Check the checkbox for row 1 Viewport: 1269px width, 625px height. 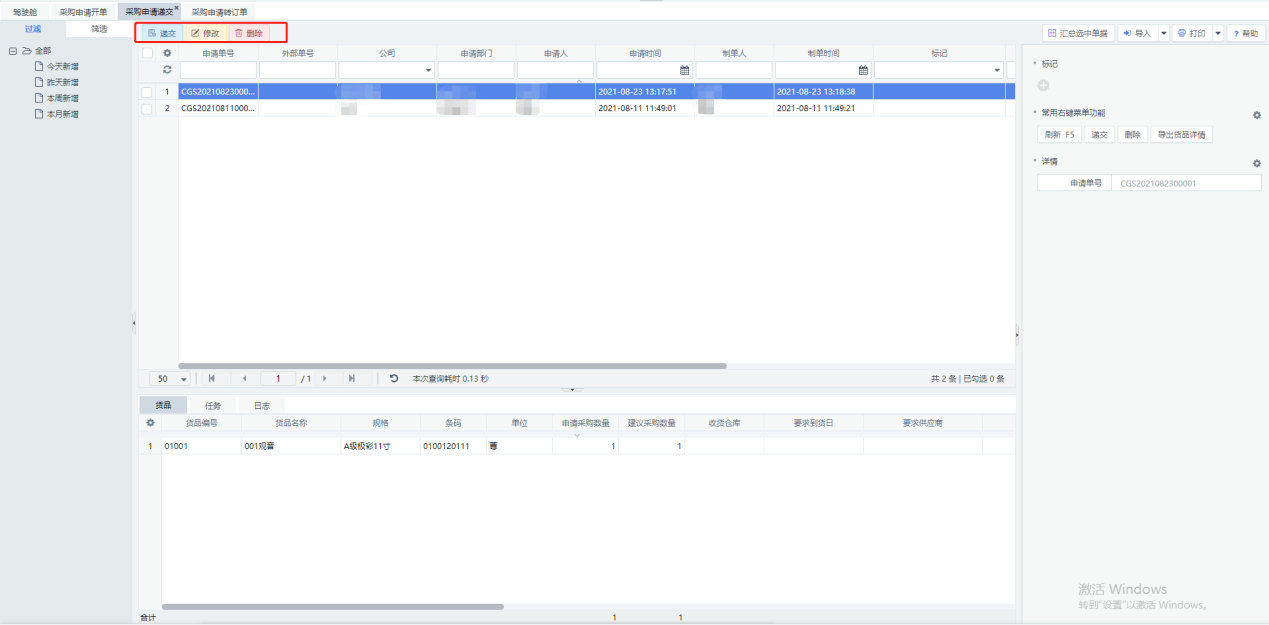point(147,92)
